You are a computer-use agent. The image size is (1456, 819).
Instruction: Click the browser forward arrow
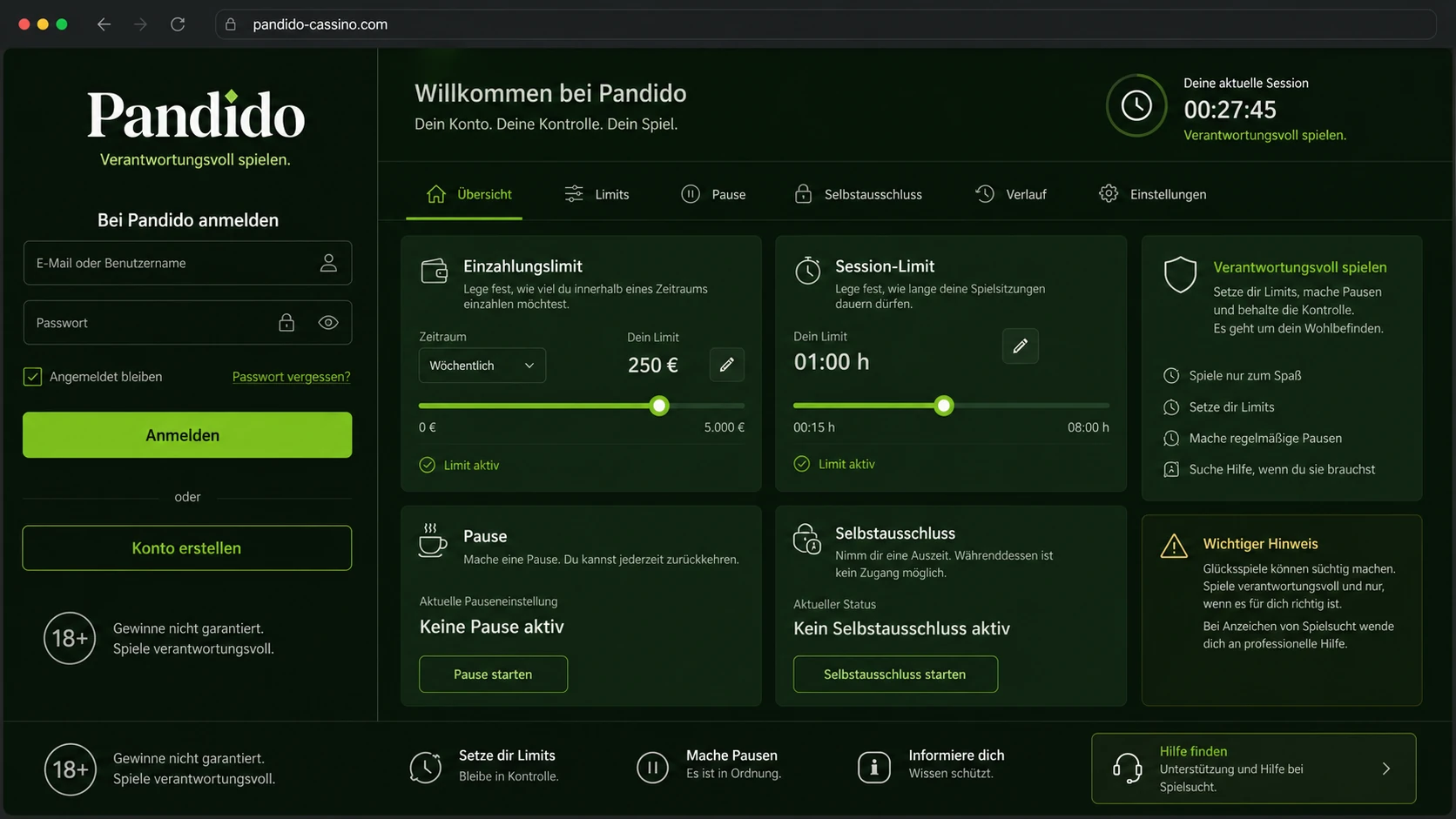point(140,24)
